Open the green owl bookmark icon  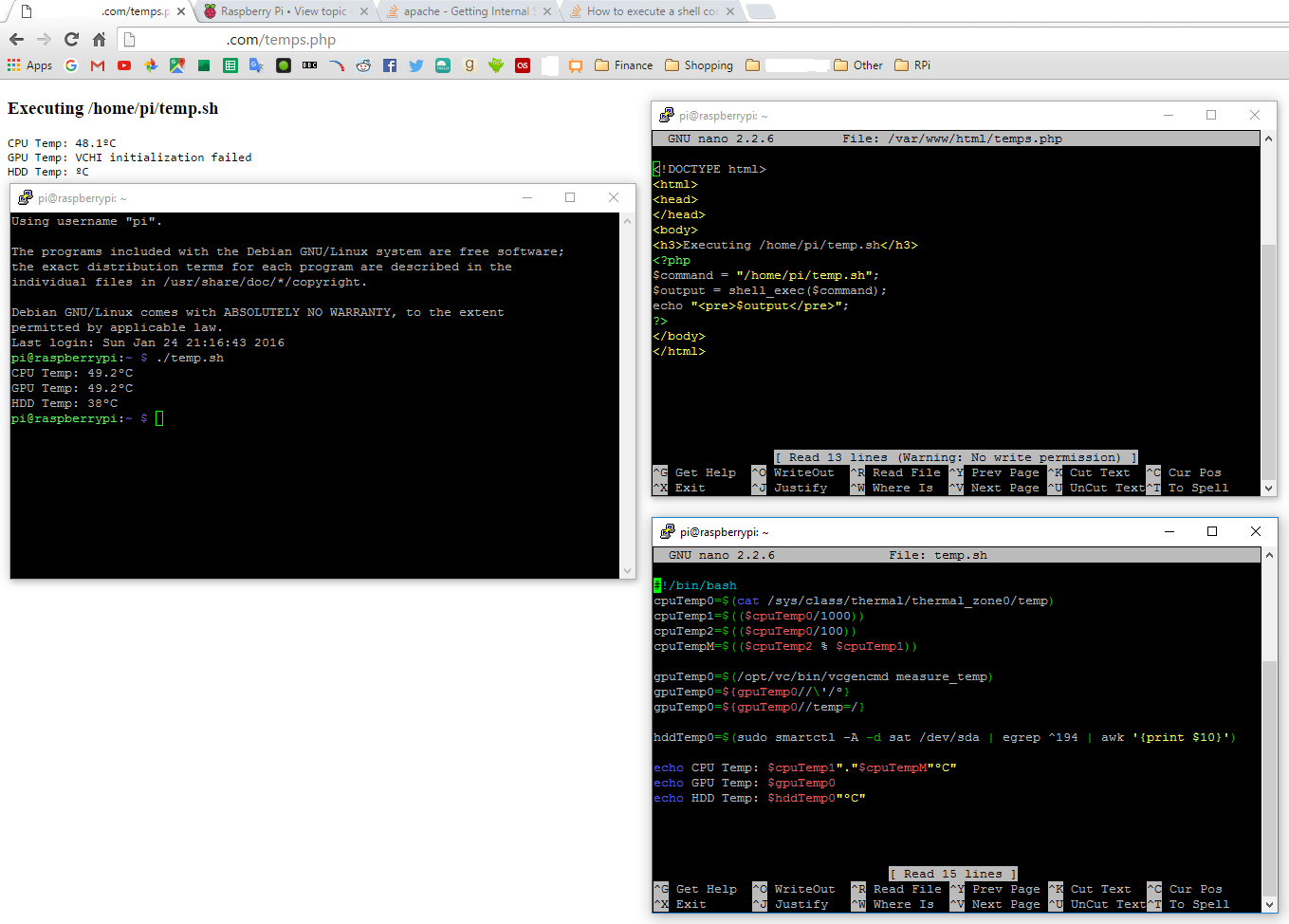tap(496, 65)
